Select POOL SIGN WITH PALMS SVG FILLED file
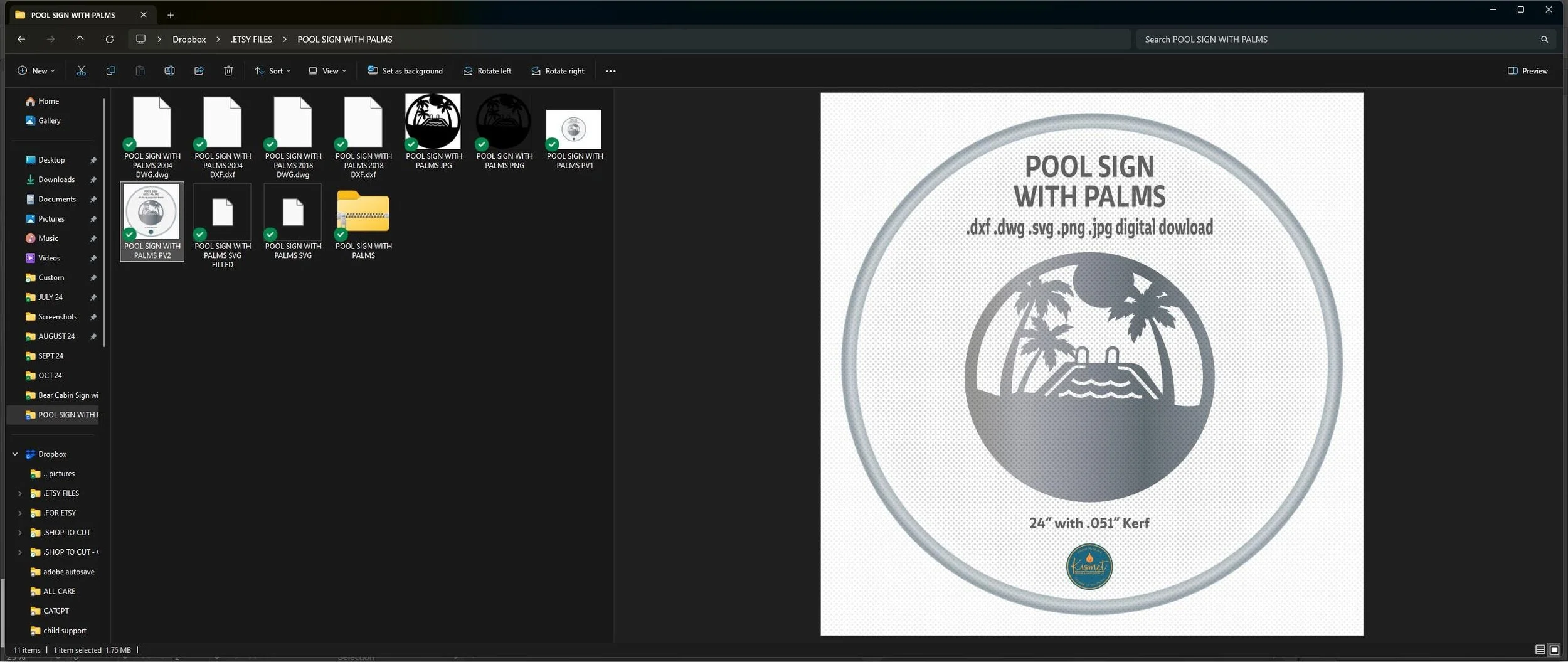 223,227
